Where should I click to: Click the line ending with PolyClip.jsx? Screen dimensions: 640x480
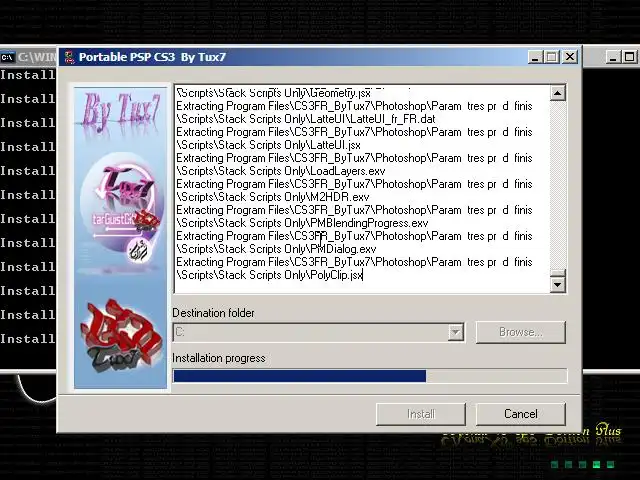coord(269,275)
